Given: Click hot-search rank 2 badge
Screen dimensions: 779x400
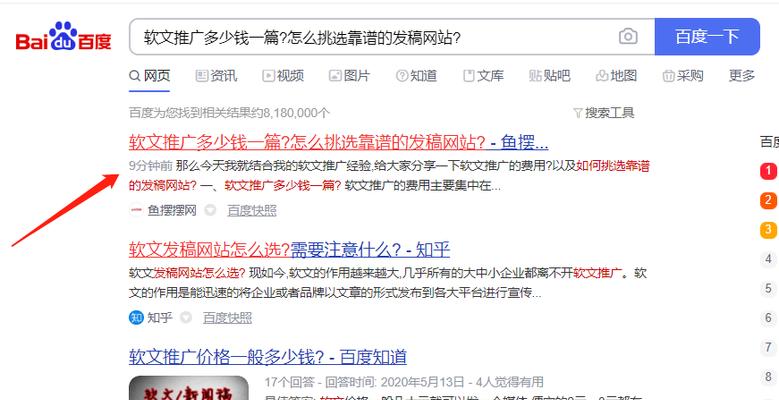Looking at the screenshot, I should [769, 200].
